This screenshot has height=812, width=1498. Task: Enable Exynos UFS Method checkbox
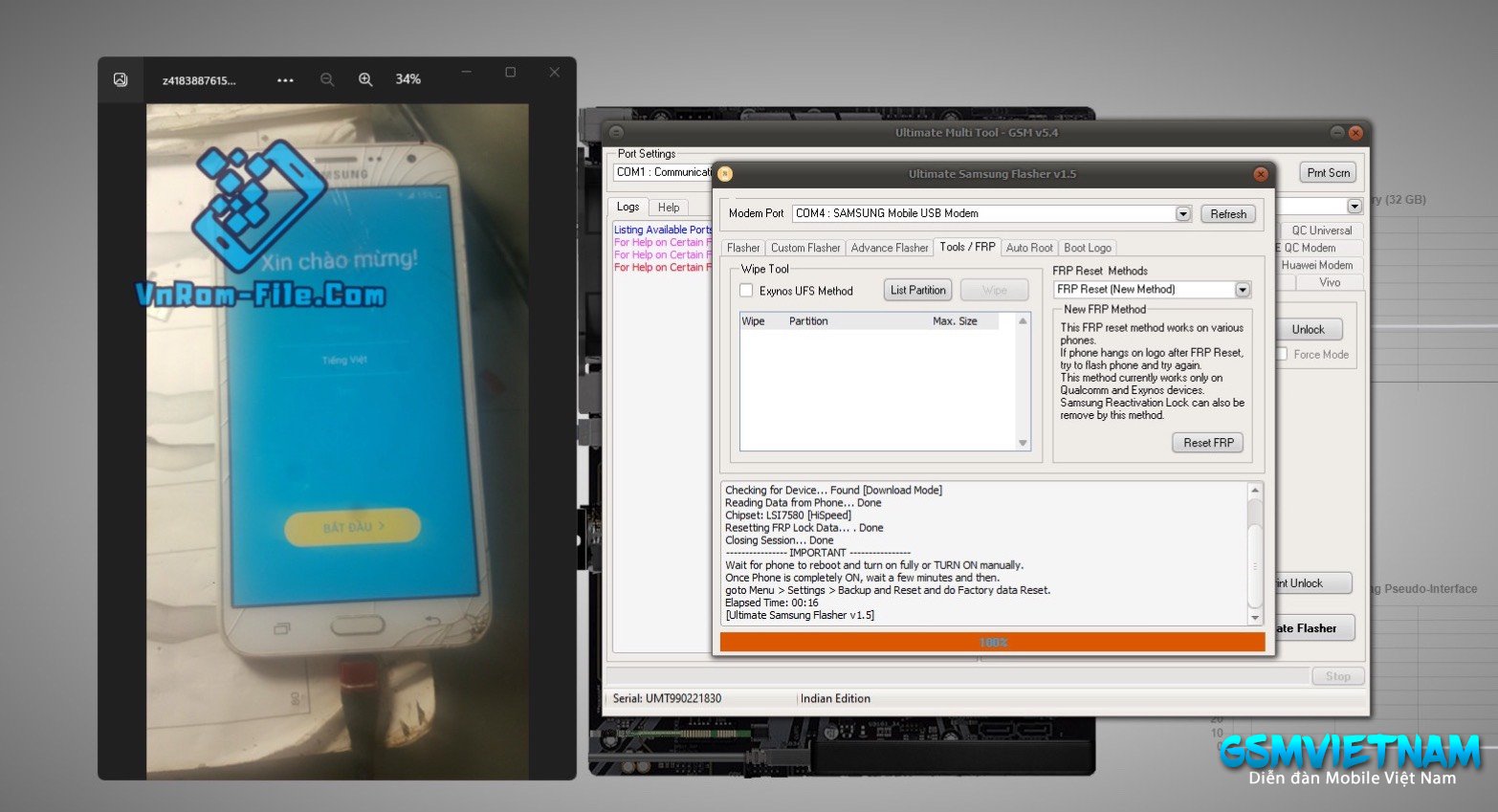point(746,291)
